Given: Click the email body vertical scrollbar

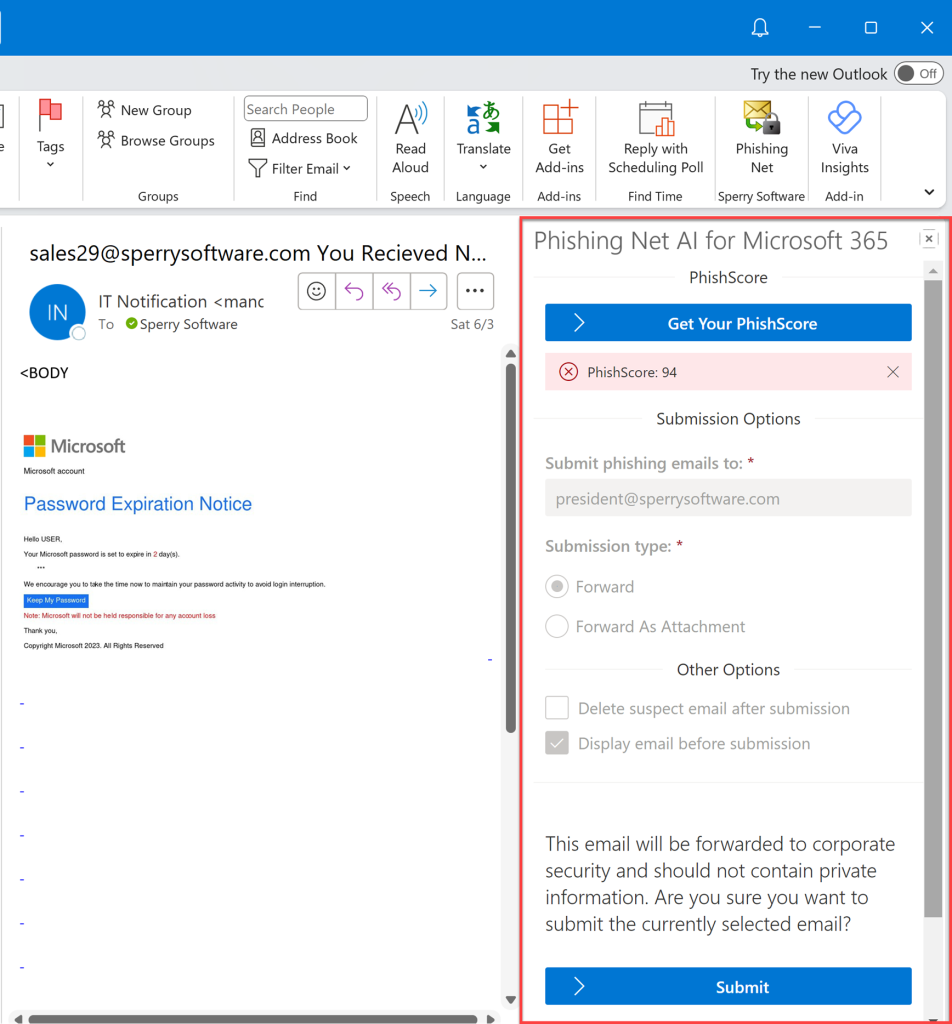Looking at the screenshot, I should pos(511,547).
